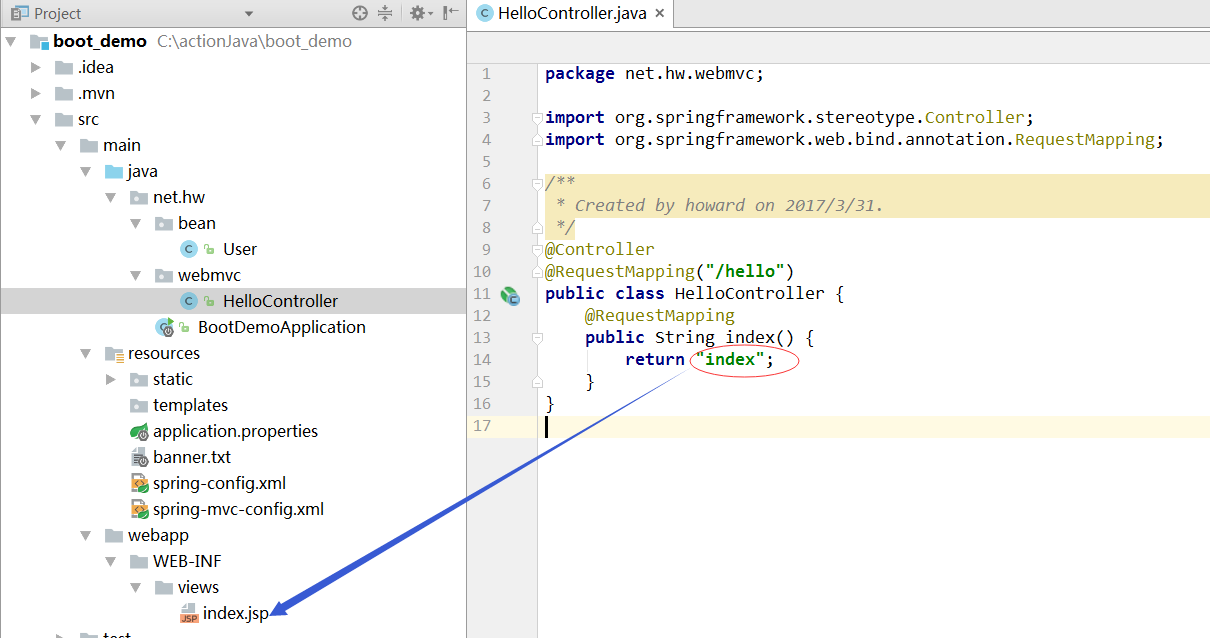Fold the import block at line 3
1210x638 pixels.
[538, 117]
